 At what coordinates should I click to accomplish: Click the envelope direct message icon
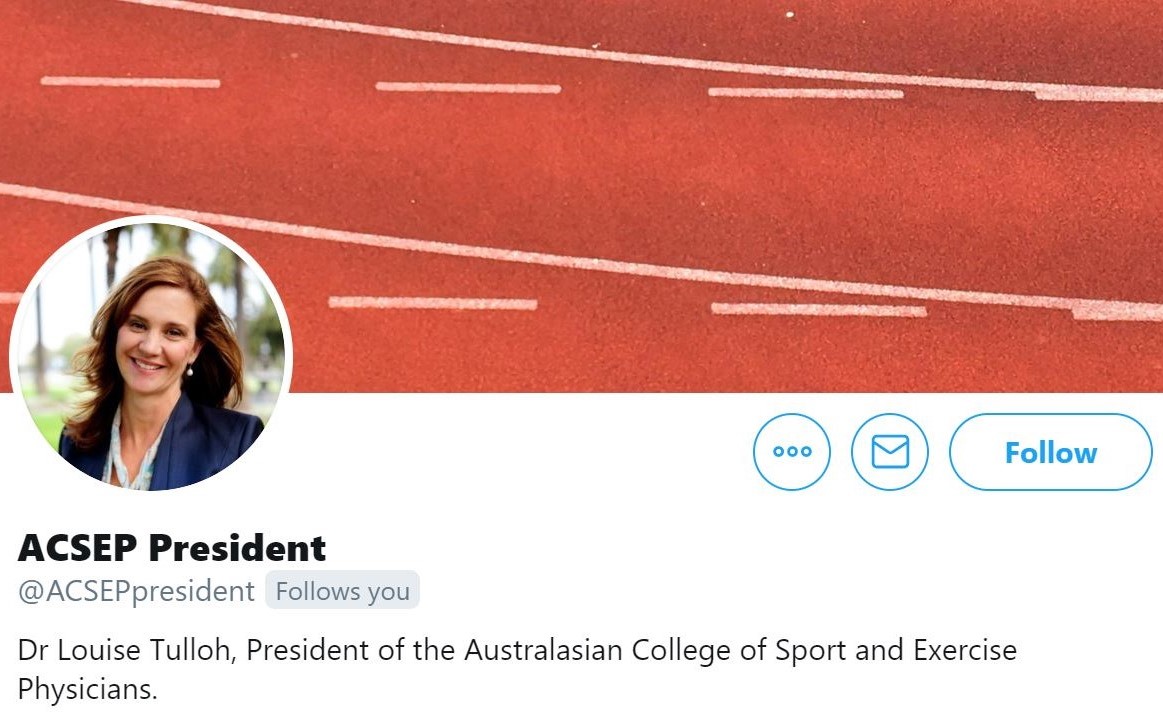click(890, 452)
